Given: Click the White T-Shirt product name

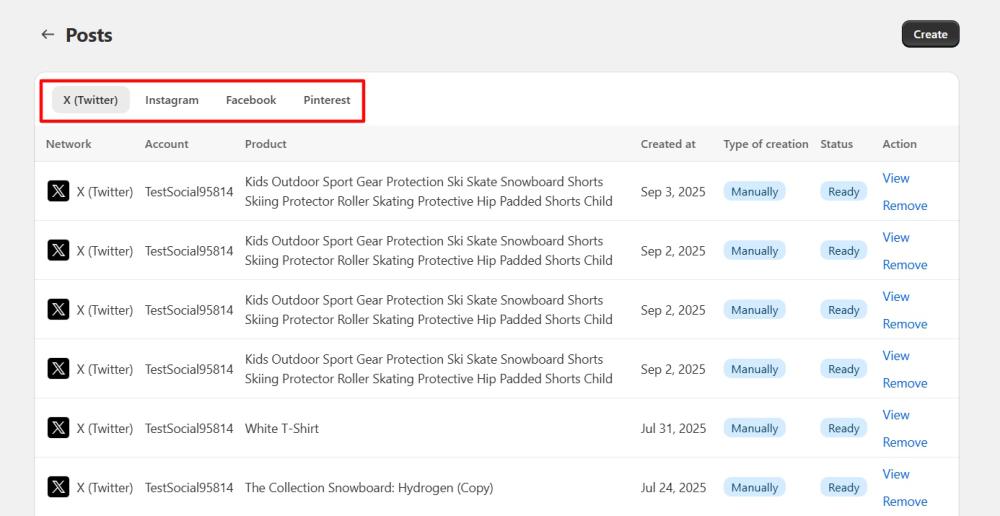Looking at the screenshot, I should 282,428.
